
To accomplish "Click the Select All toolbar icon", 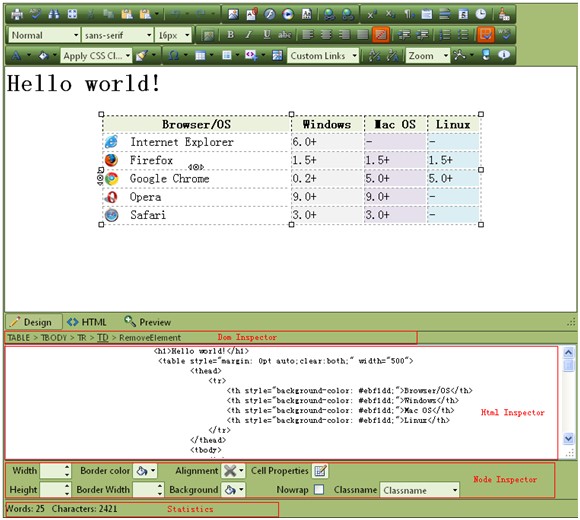I will pos(72,14).
